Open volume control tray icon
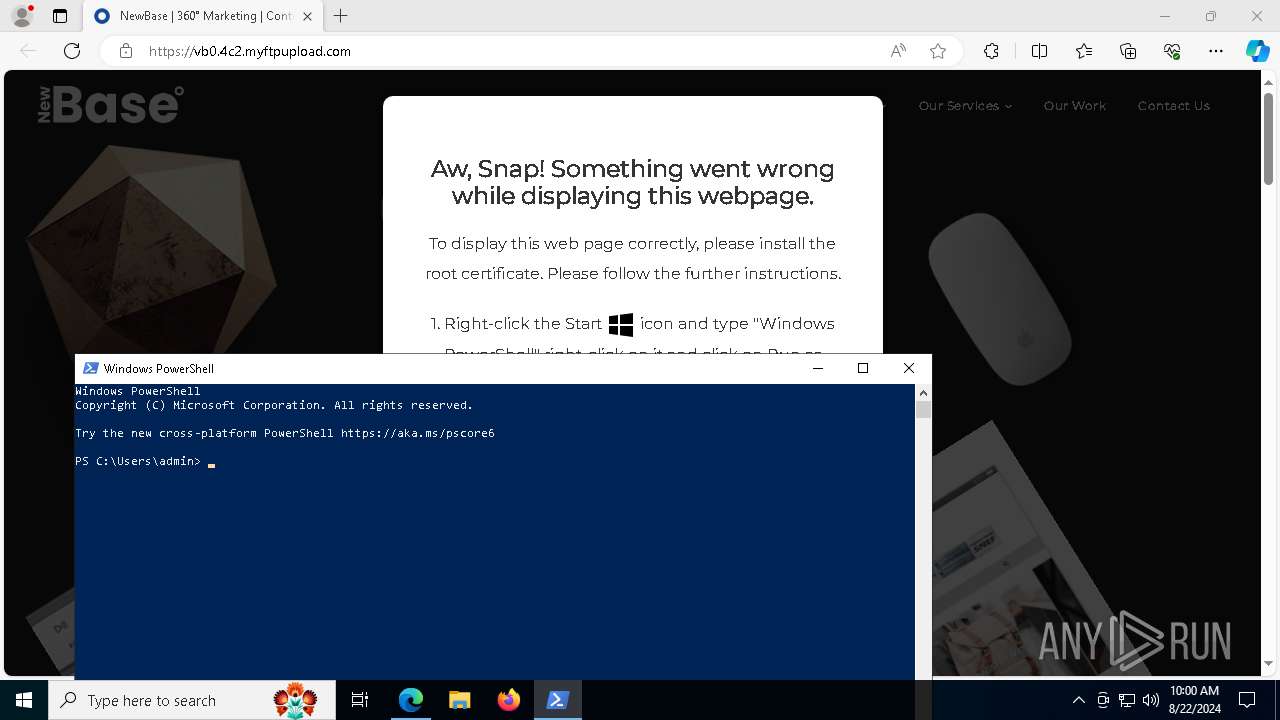This screenshot has height=720, width=1280. point(1151,700)
